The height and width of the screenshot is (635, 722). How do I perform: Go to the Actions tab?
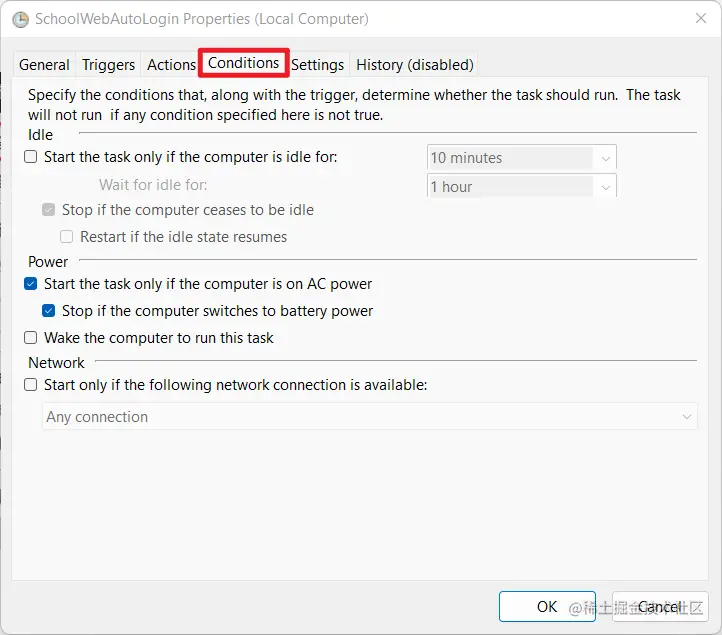pyautogui.click(x=171, y=64)
